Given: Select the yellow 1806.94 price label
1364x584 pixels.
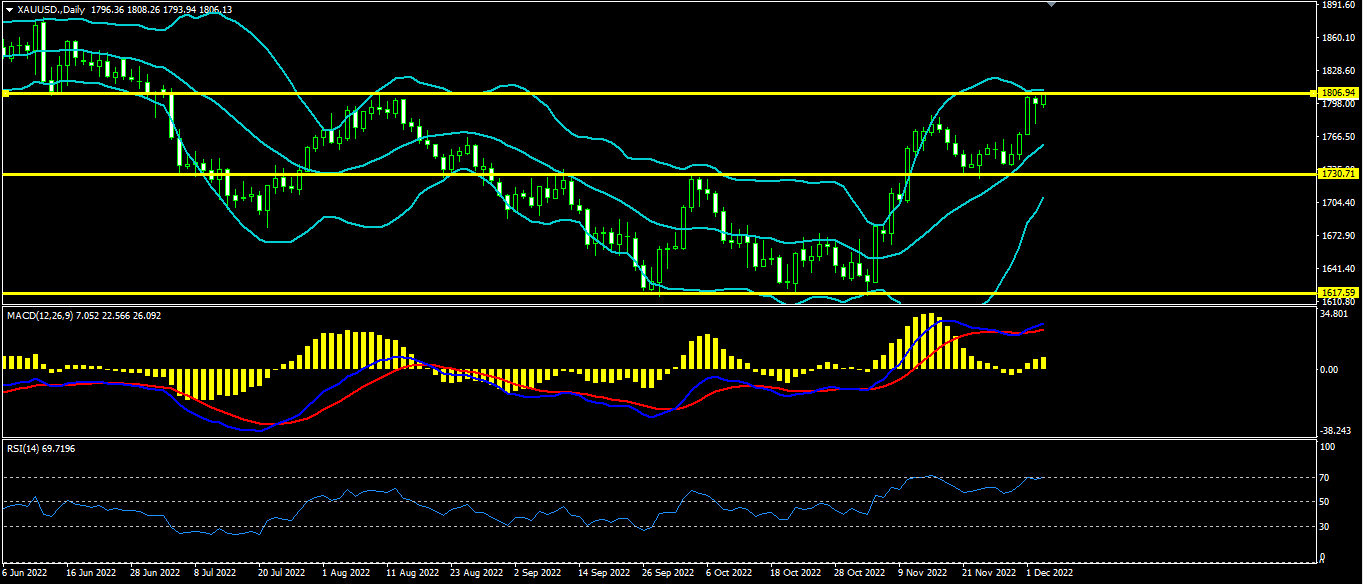Looking at the screenshot, I should coord(1338,93).
